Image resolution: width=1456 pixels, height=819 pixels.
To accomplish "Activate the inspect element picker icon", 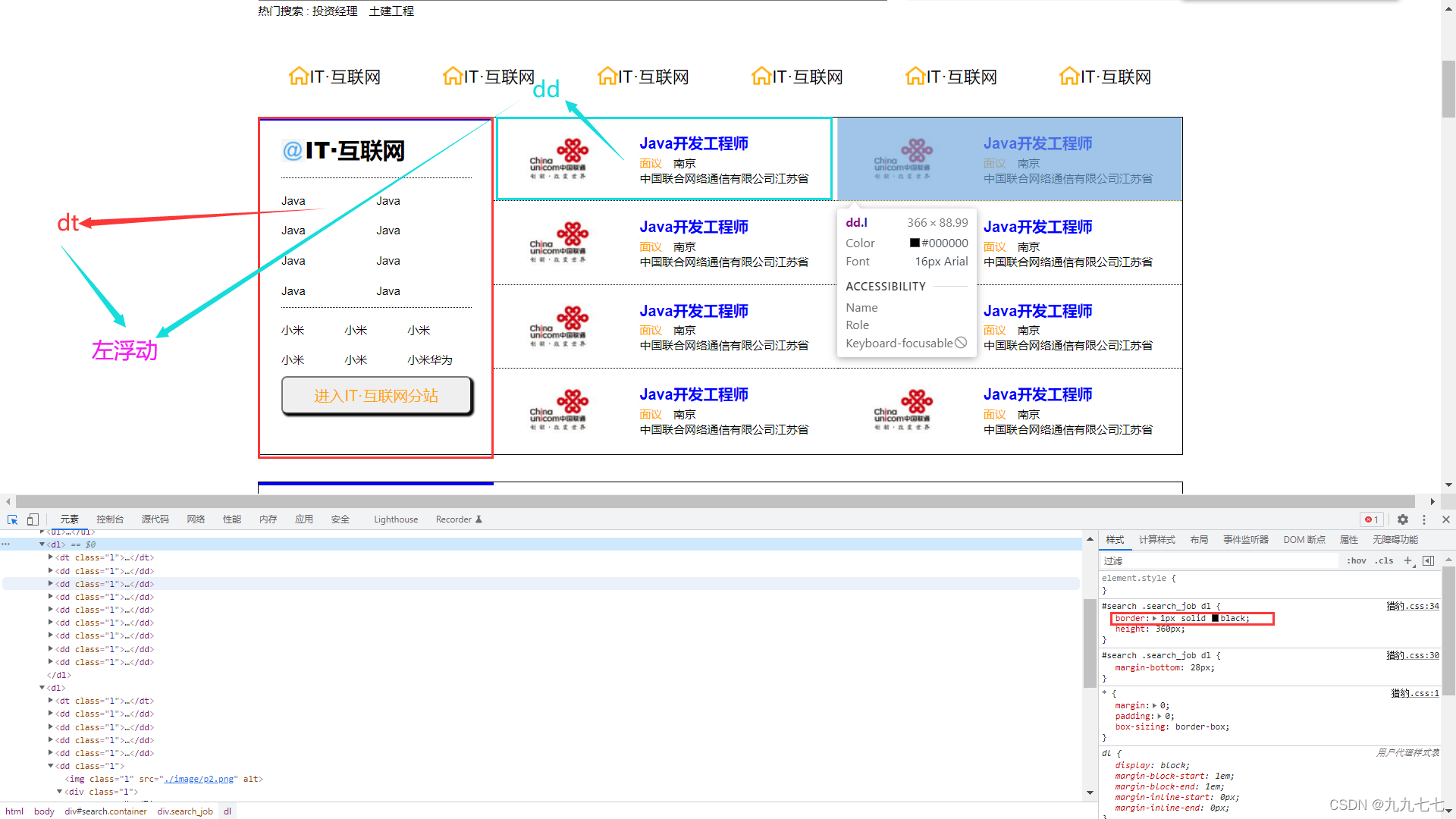I will [13, 519].
